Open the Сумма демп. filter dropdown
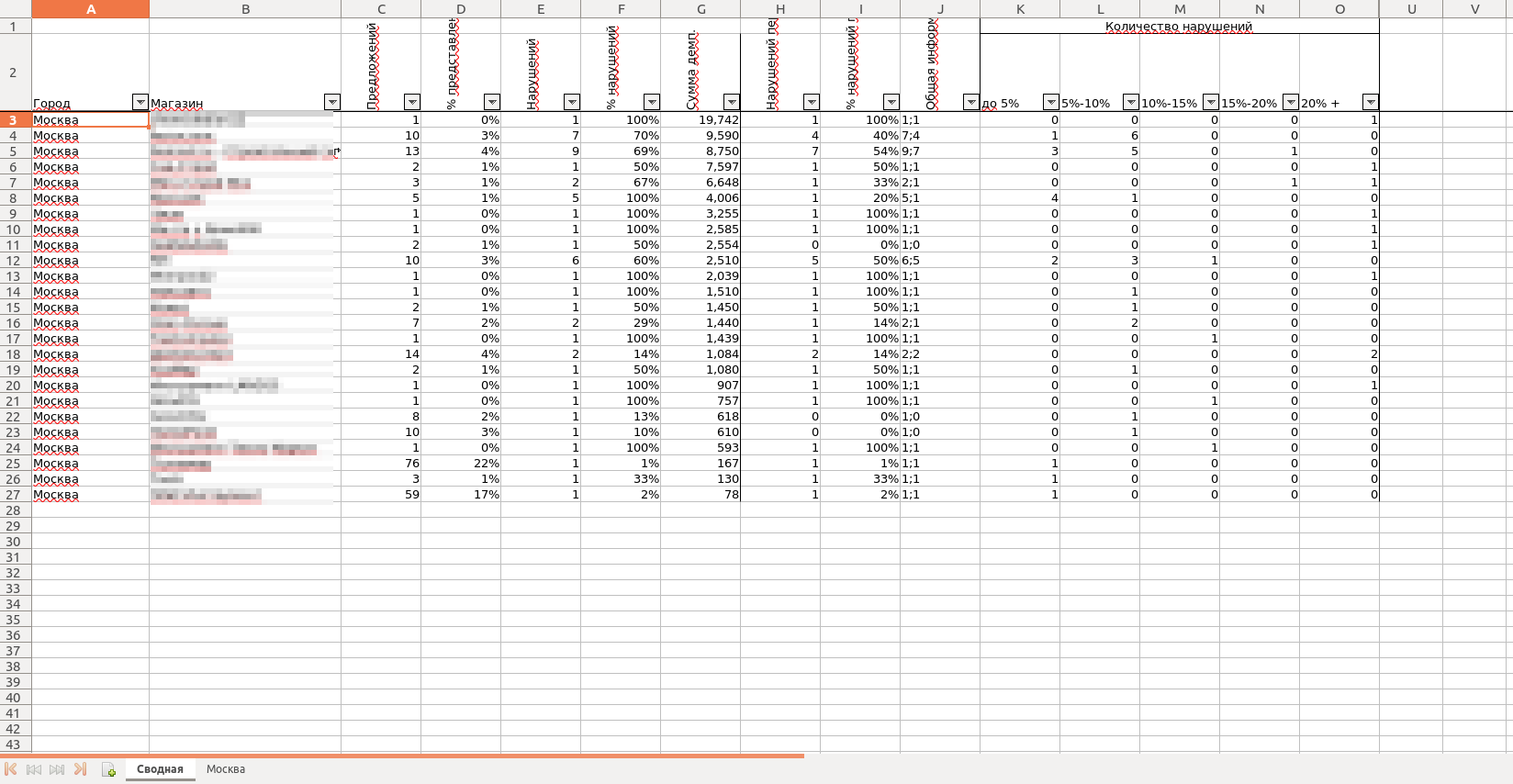 click(x=732, y=102)
